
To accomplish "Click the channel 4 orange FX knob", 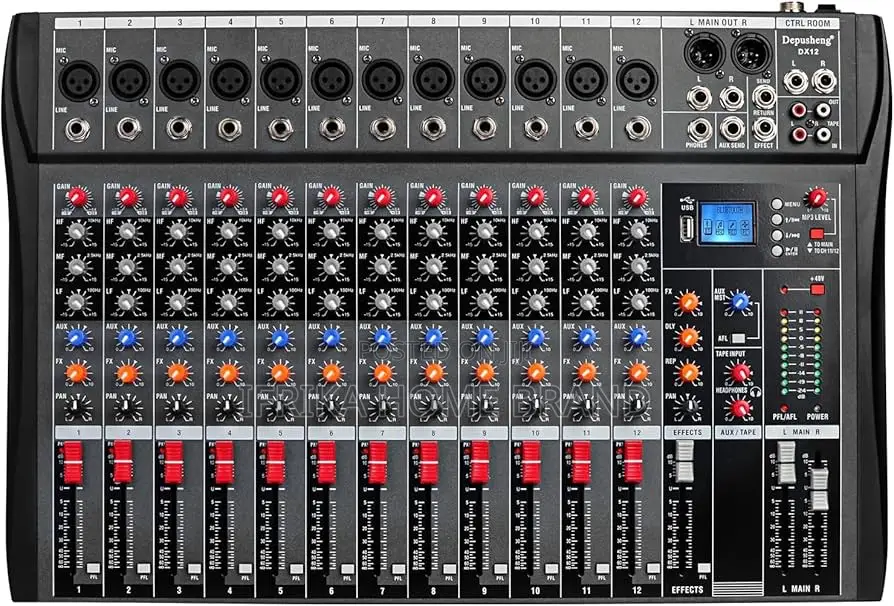I will [x=229, y=373].
